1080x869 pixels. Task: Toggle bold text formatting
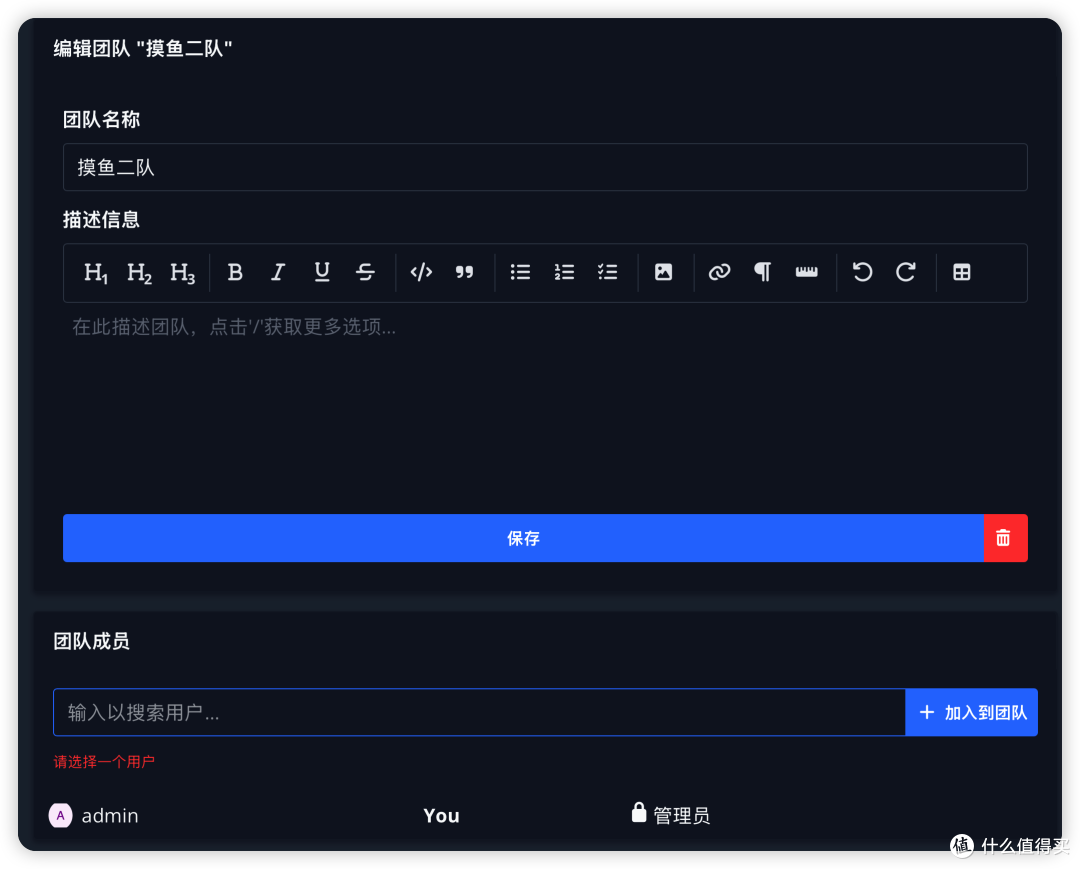pos(235,273)
